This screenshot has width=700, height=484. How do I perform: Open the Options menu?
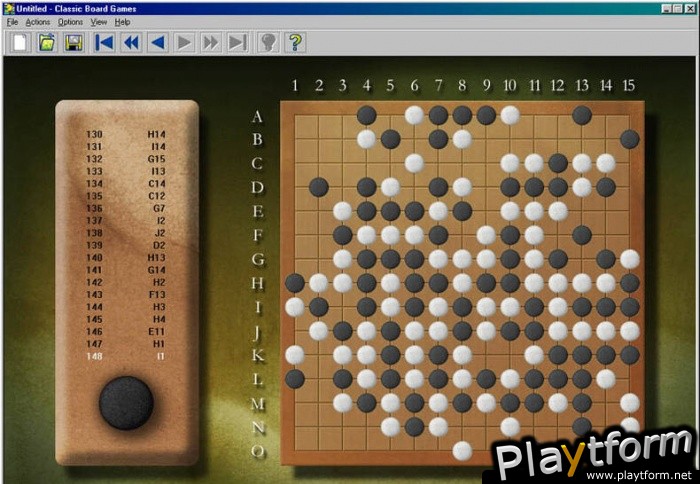tap(70, 22)
